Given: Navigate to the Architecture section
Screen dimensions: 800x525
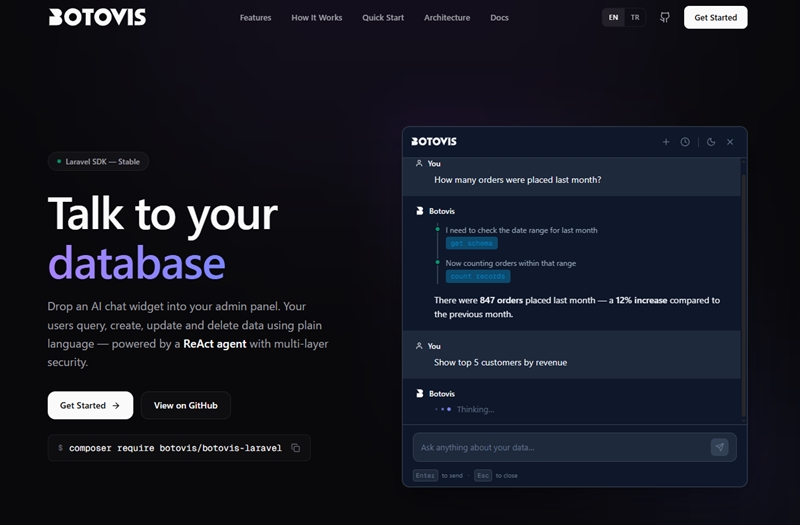Looking at the screenshot, I should [x=447, y=18].
